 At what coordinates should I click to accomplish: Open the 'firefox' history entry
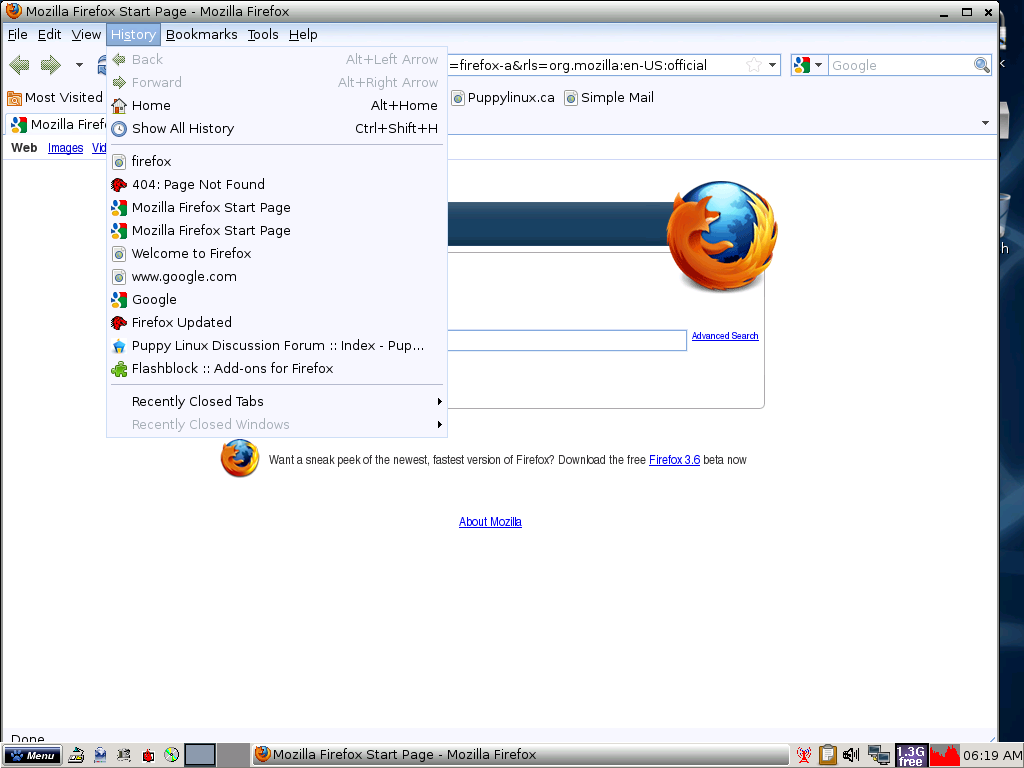point(277,161)
